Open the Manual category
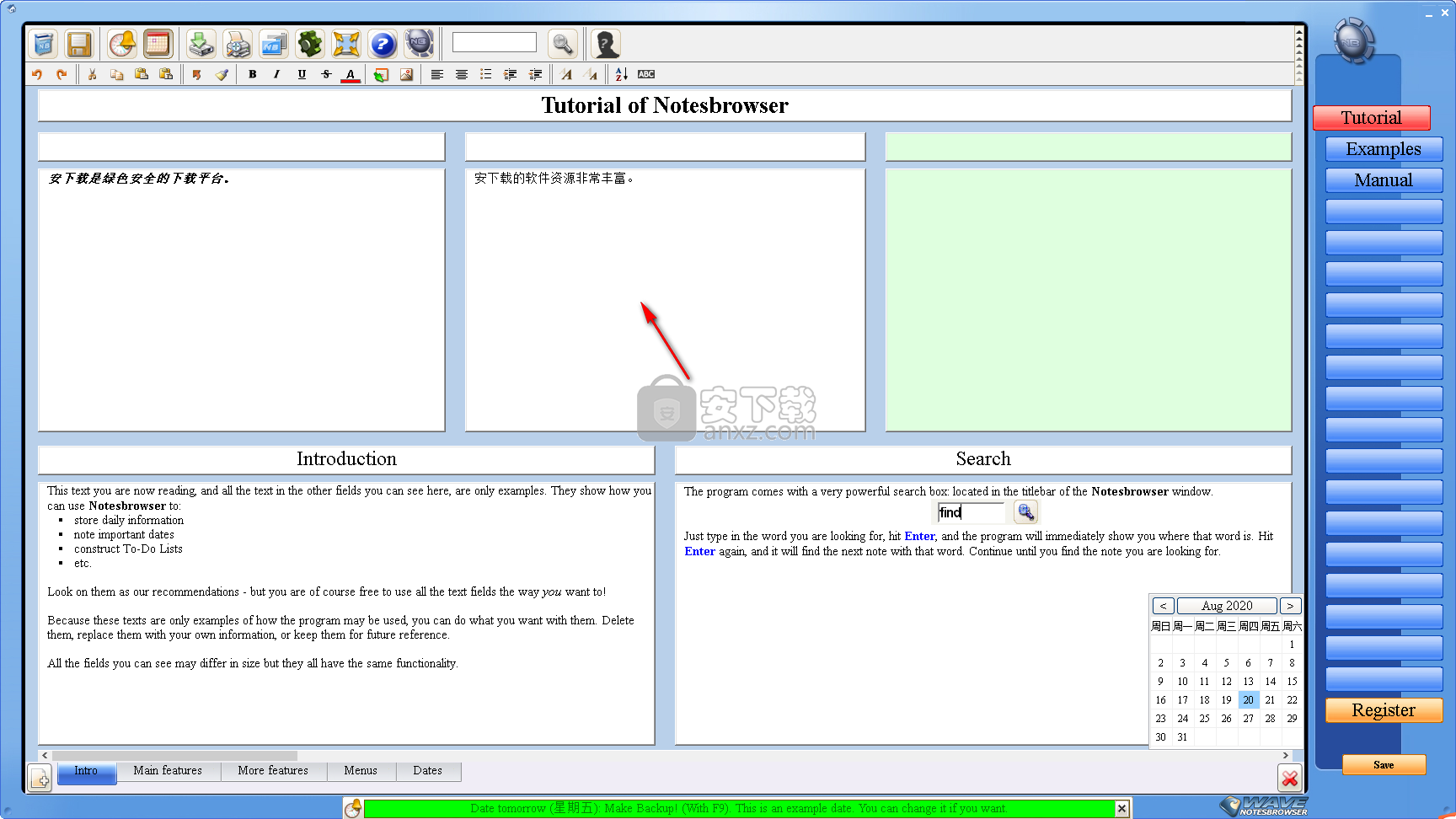 tap(1384, 180)
